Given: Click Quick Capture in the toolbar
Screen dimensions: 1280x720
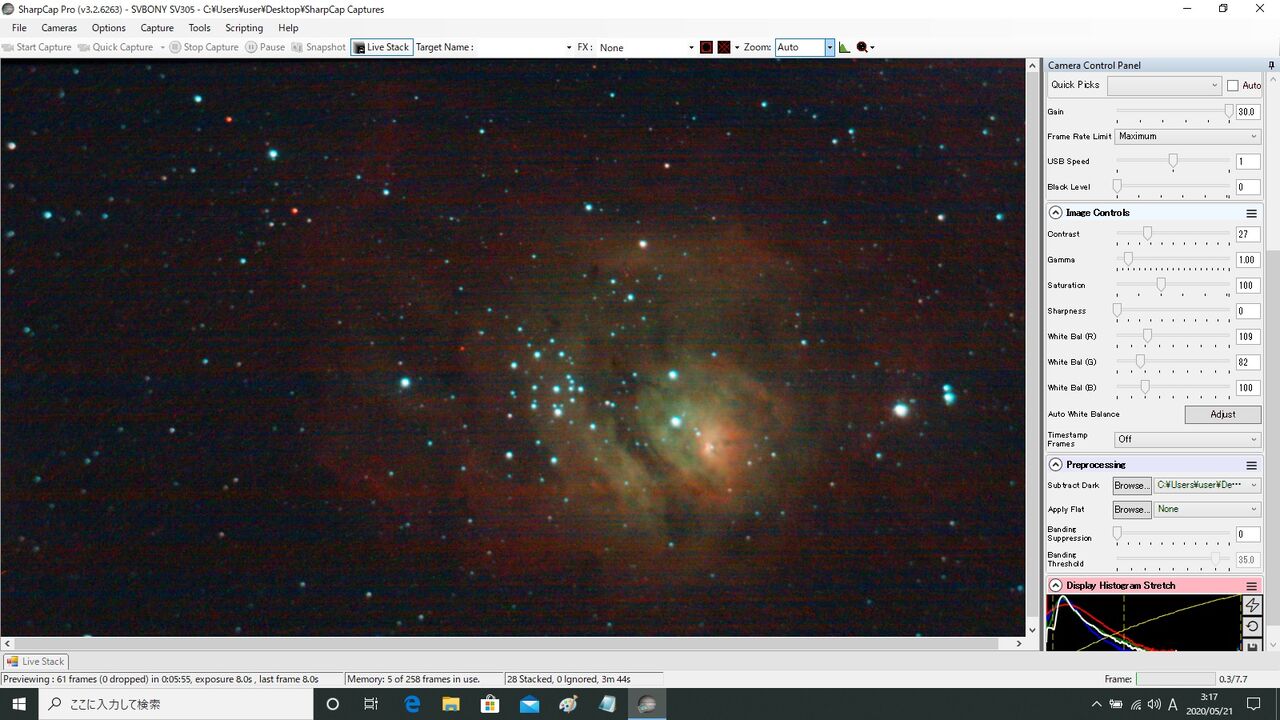Looking at the screenshot, I should tap(116, 47).
